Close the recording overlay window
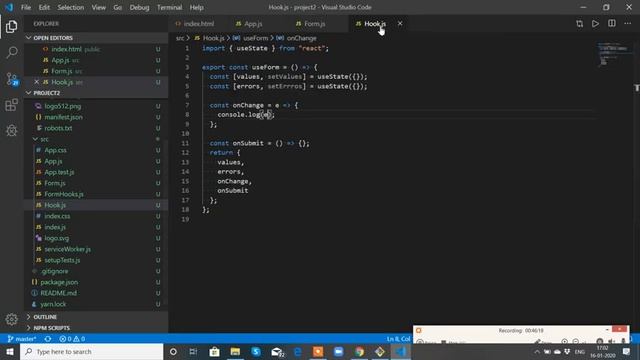 pos(620,329)
